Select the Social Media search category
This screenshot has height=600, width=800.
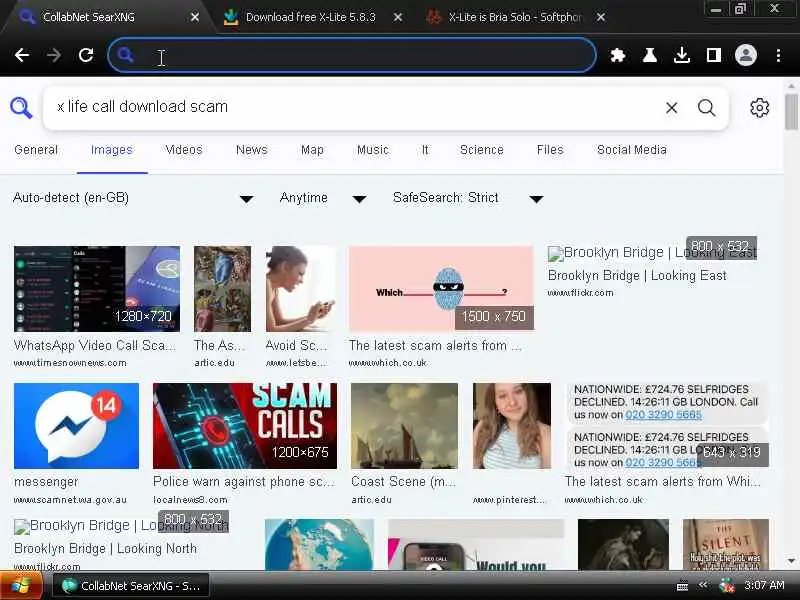point(632,150)
